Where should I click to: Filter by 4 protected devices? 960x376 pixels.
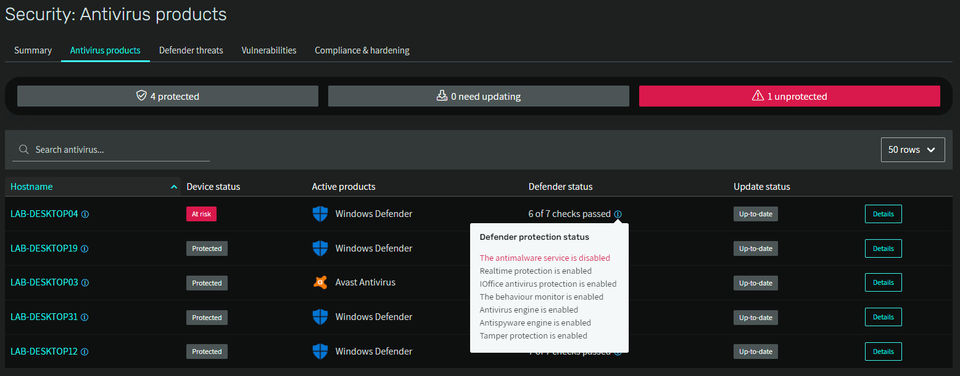tap(168, 96)
